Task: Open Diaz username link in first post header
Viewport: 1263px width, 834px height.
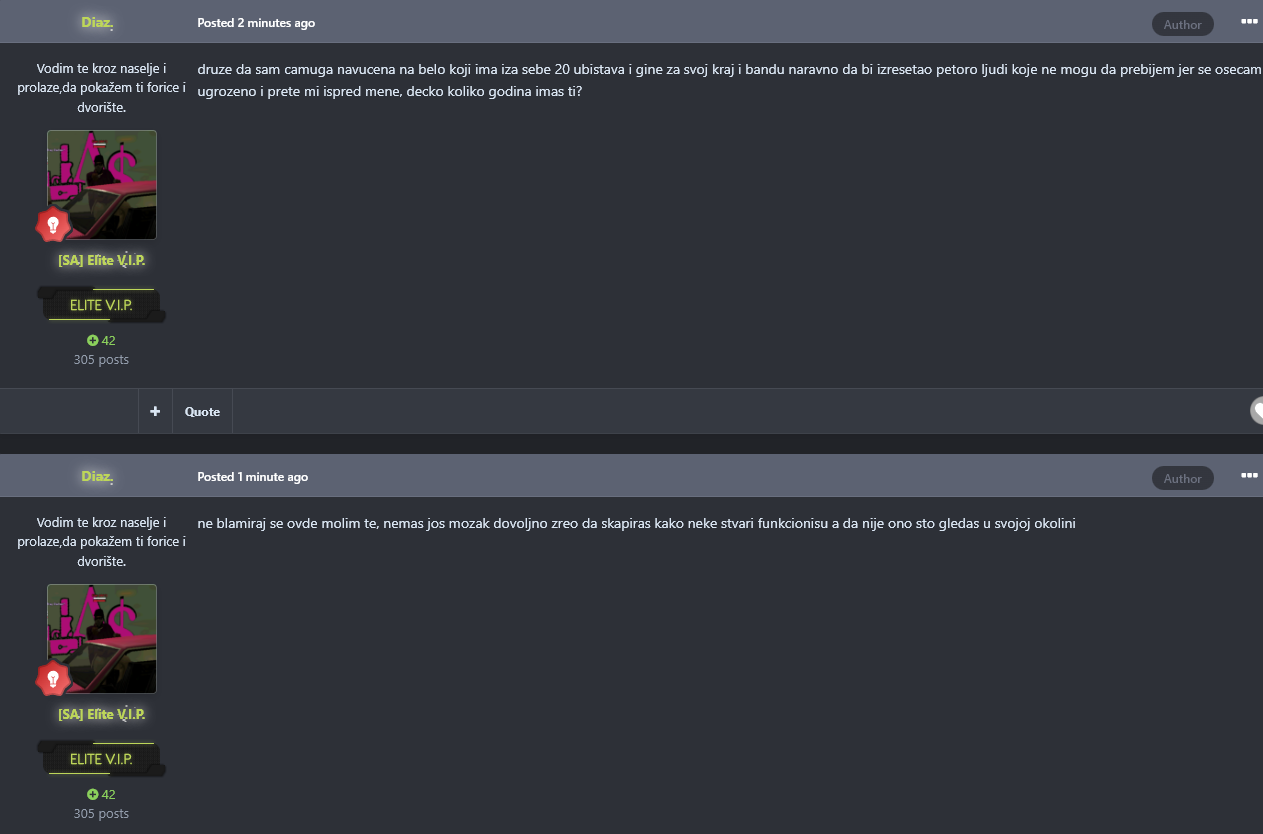Action: [x=97, y=22]
